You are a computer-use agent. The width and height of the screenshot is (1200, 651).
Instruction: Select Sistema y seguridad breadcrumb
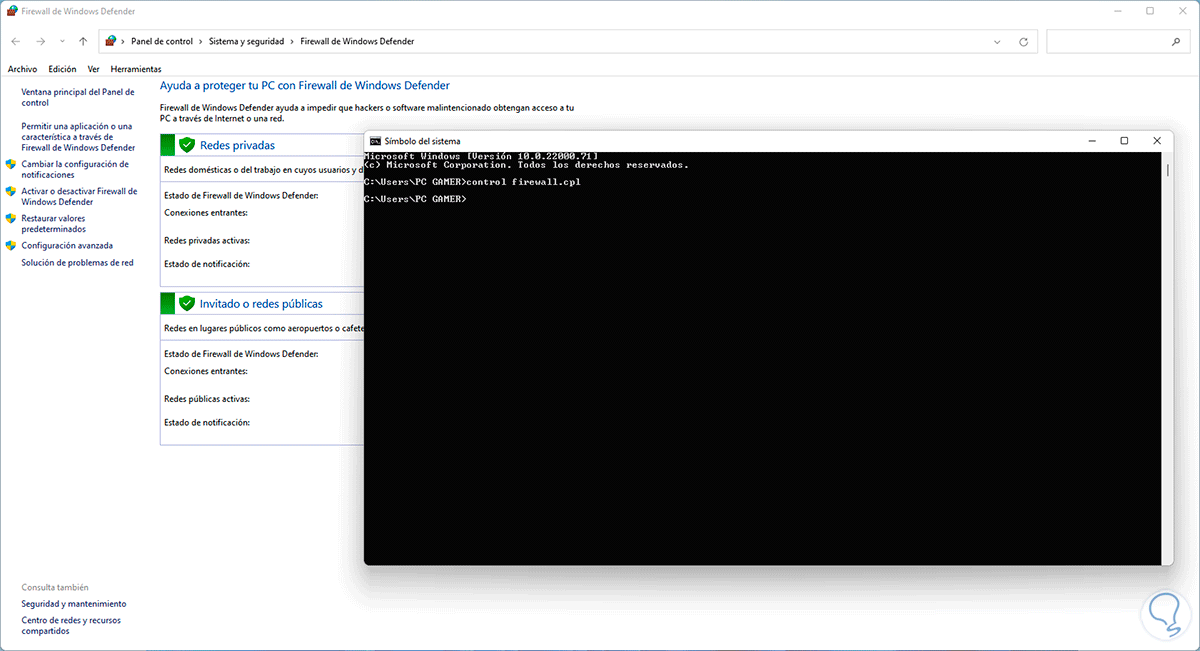pyautogui.click(x=246, y=42)
